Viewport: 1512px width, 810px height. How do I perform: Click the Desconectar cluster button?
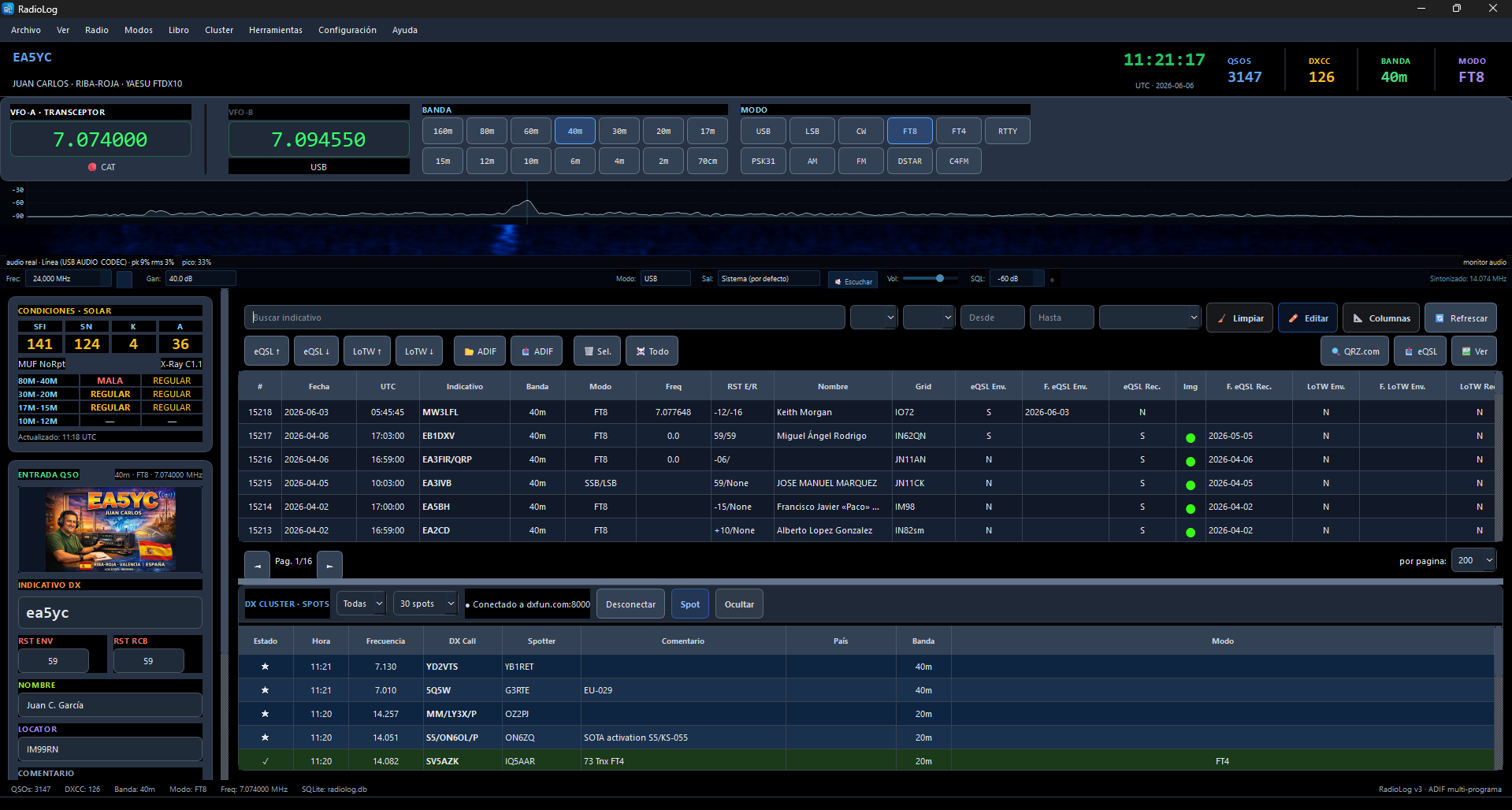click(x=630, y=604)
